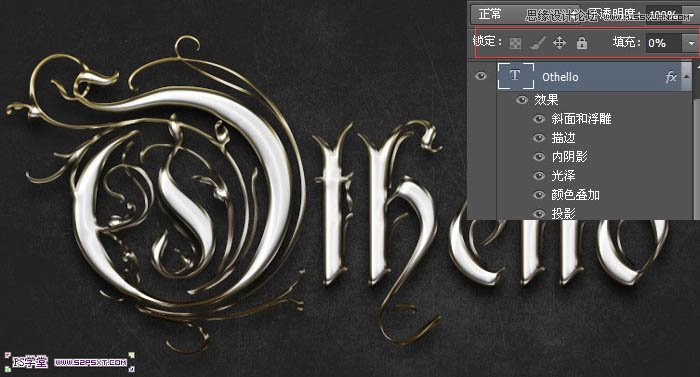Click the 内阴影 effect label
The width and height of the screenshot is (700, 377).
pyautogui.click(x=569, y=157)
